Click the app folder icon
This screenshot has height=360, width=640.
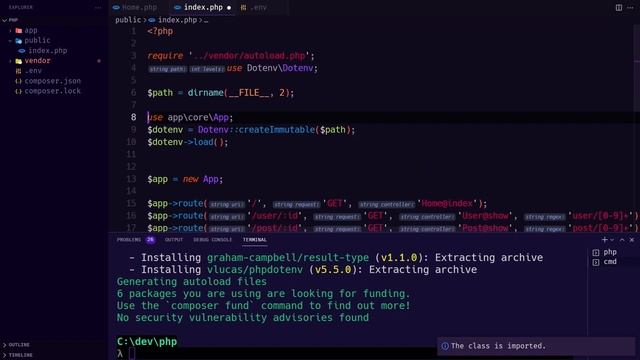click(x=18, y=31)
